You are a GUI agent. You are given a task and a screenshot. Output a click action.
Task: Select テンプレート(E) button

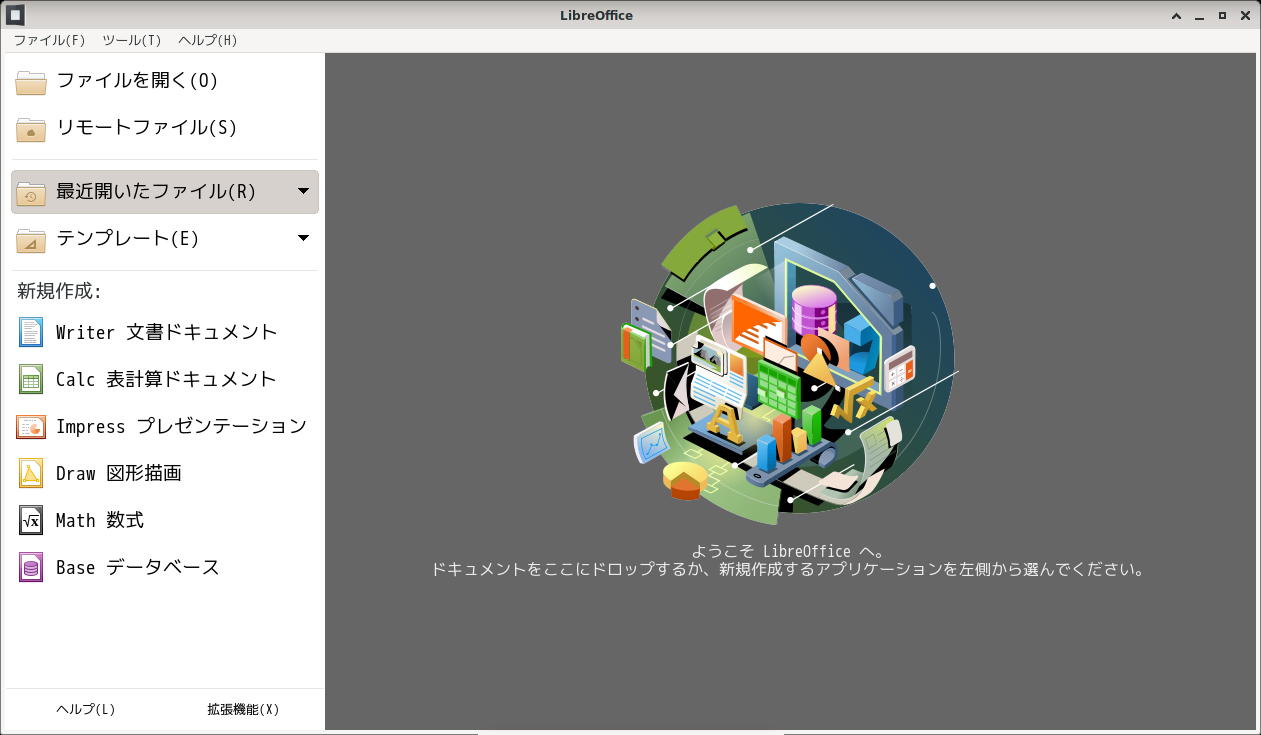165,239
